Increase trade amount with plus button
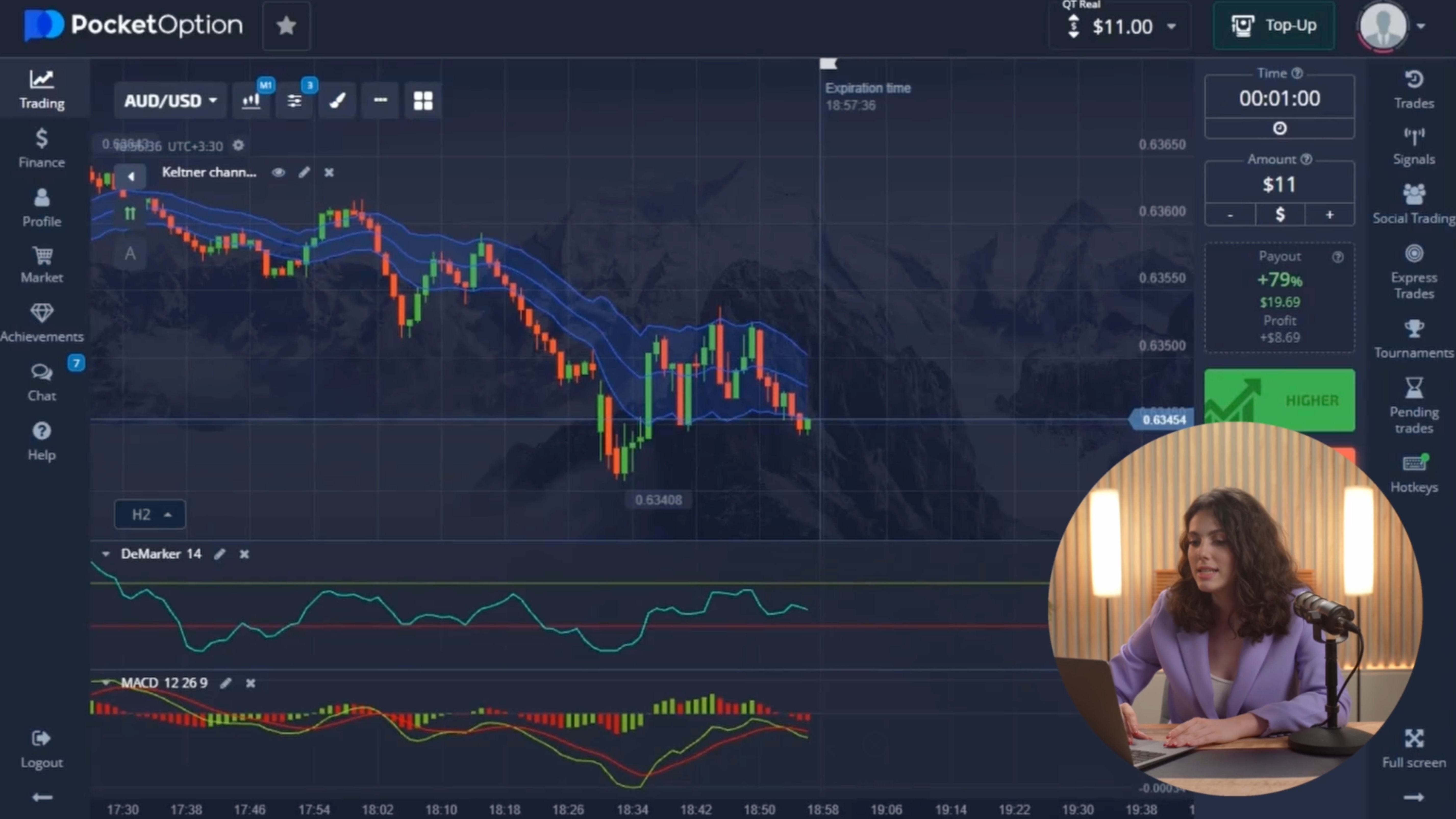1456x819 pixels. point(1329,215)
